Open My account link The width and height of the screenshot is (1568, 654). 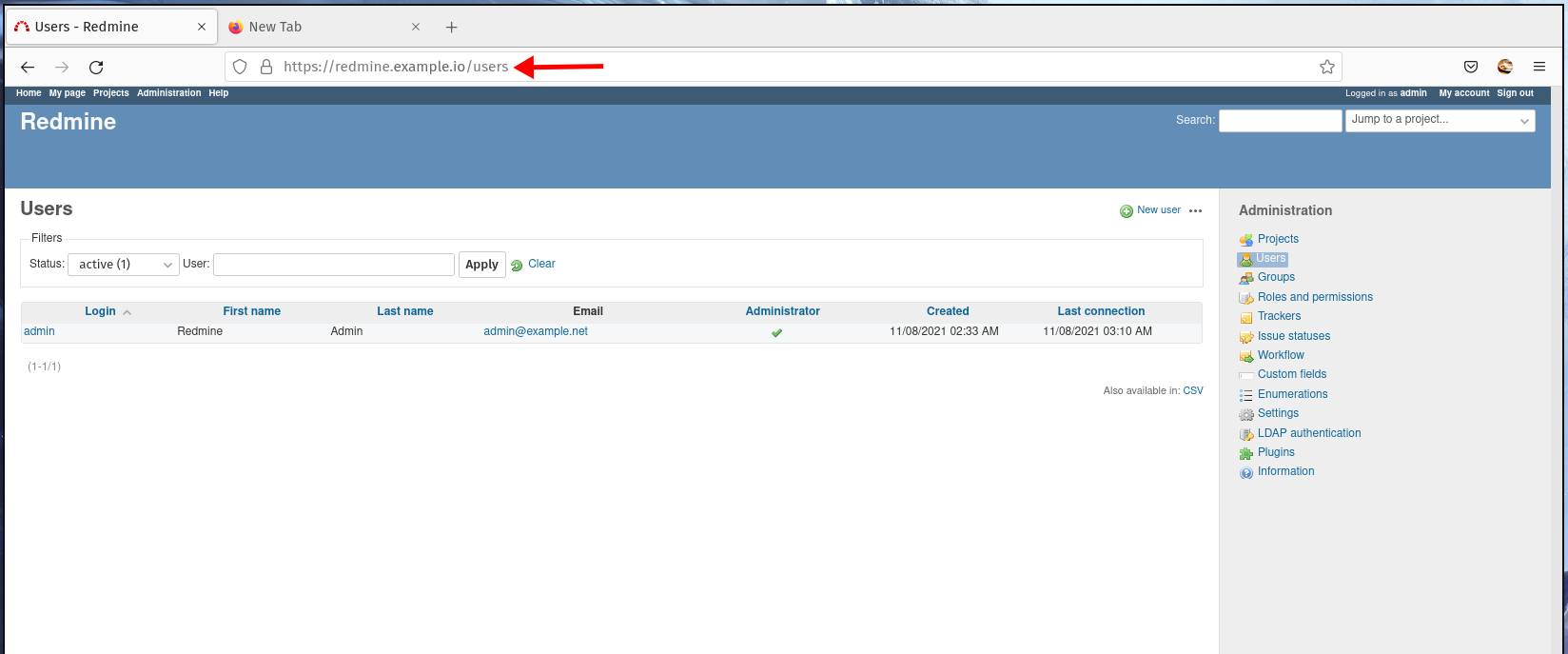tap(1464, 93)
